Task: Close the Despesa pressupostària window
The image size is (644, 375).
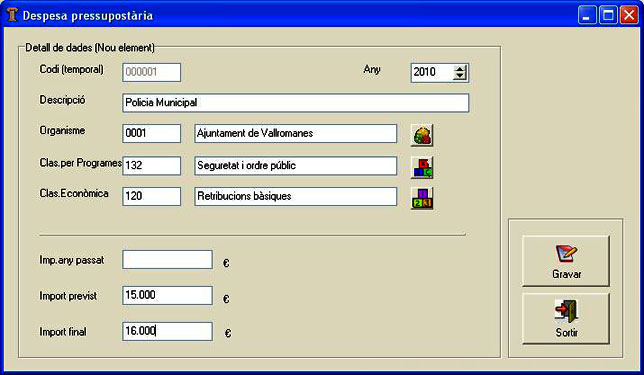Action: point(629,16)
